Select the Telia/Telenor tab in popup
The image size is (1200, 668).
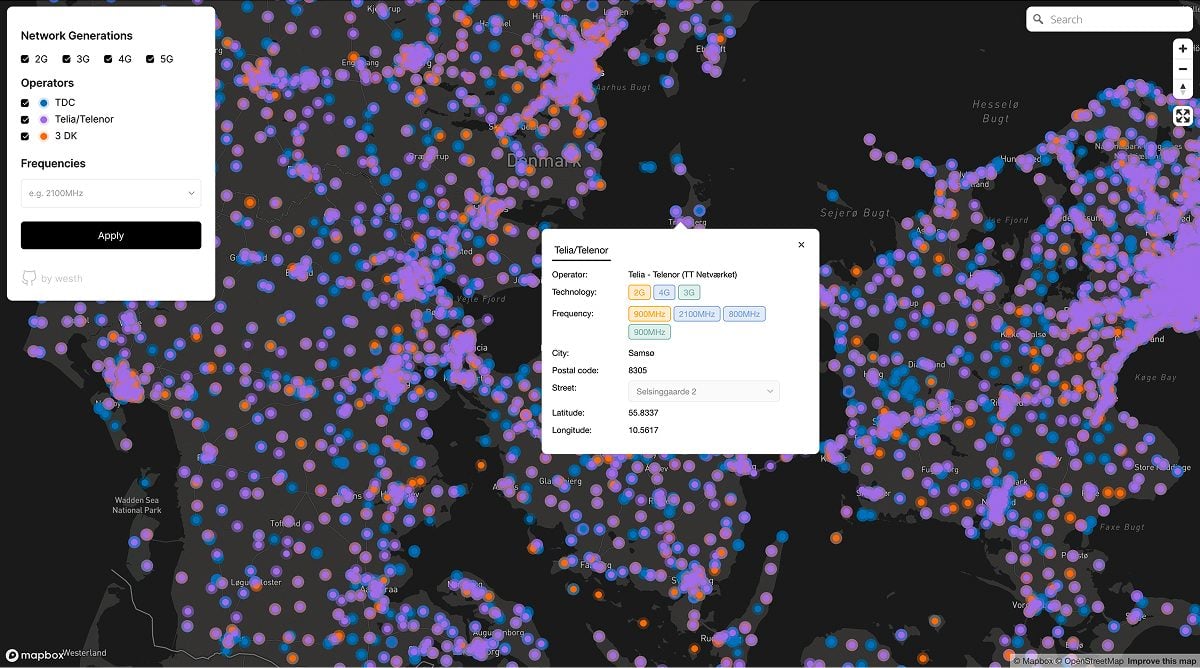581,251
